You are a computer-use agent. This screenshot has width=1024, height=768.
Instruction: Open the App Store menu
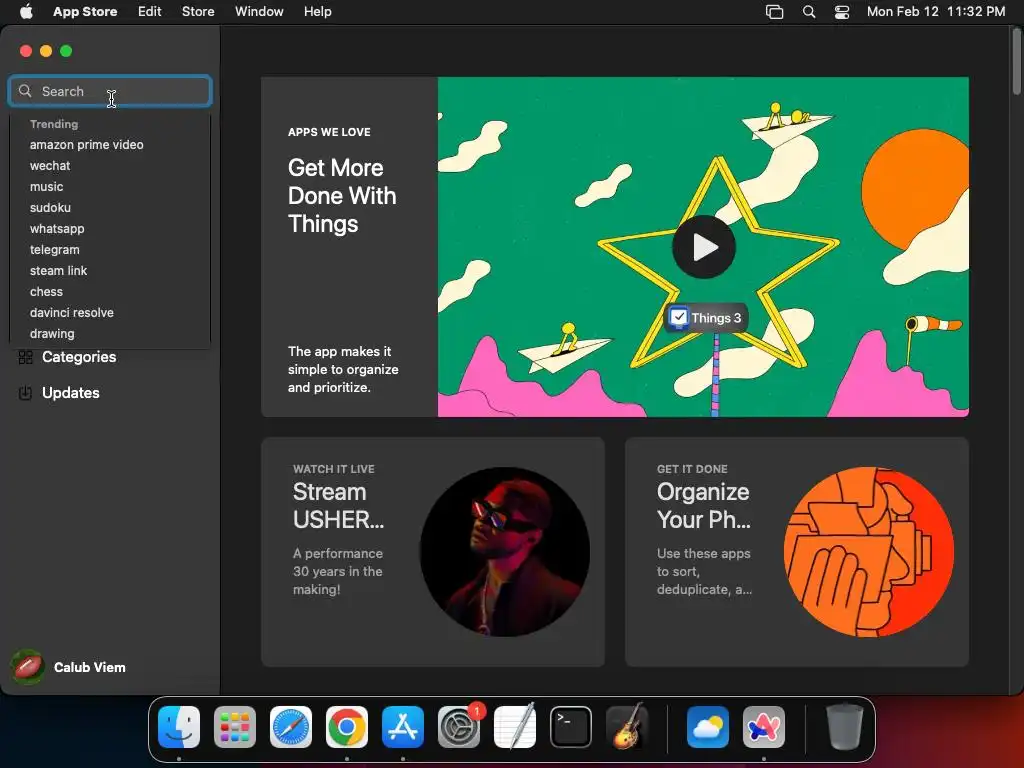coord(85,12)
